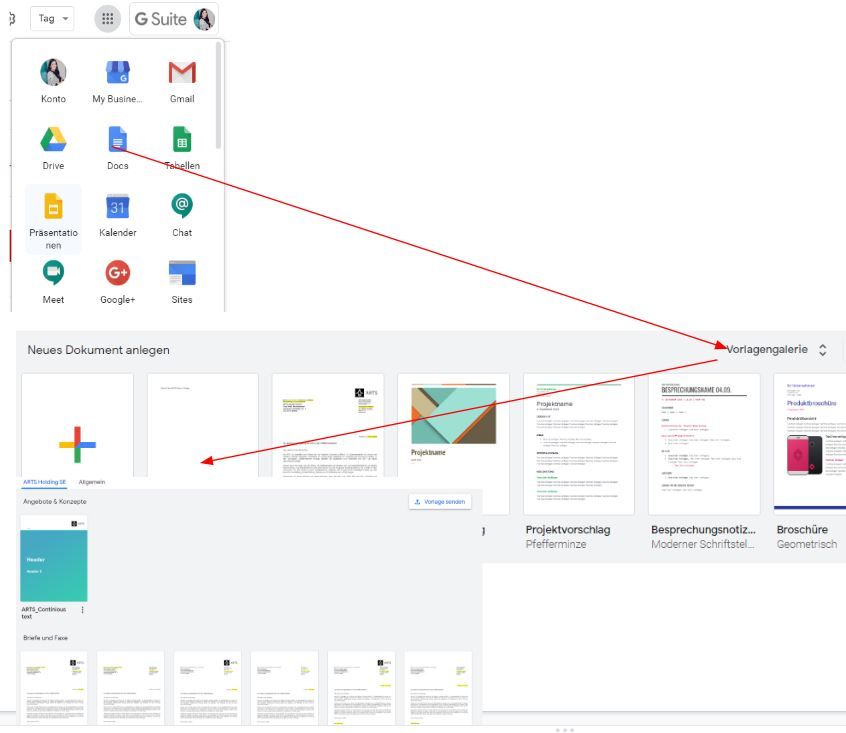Click the apps menu vertical scrollbar
The image size is (846, 733).
pyautogui.click(x=219, y=95)
